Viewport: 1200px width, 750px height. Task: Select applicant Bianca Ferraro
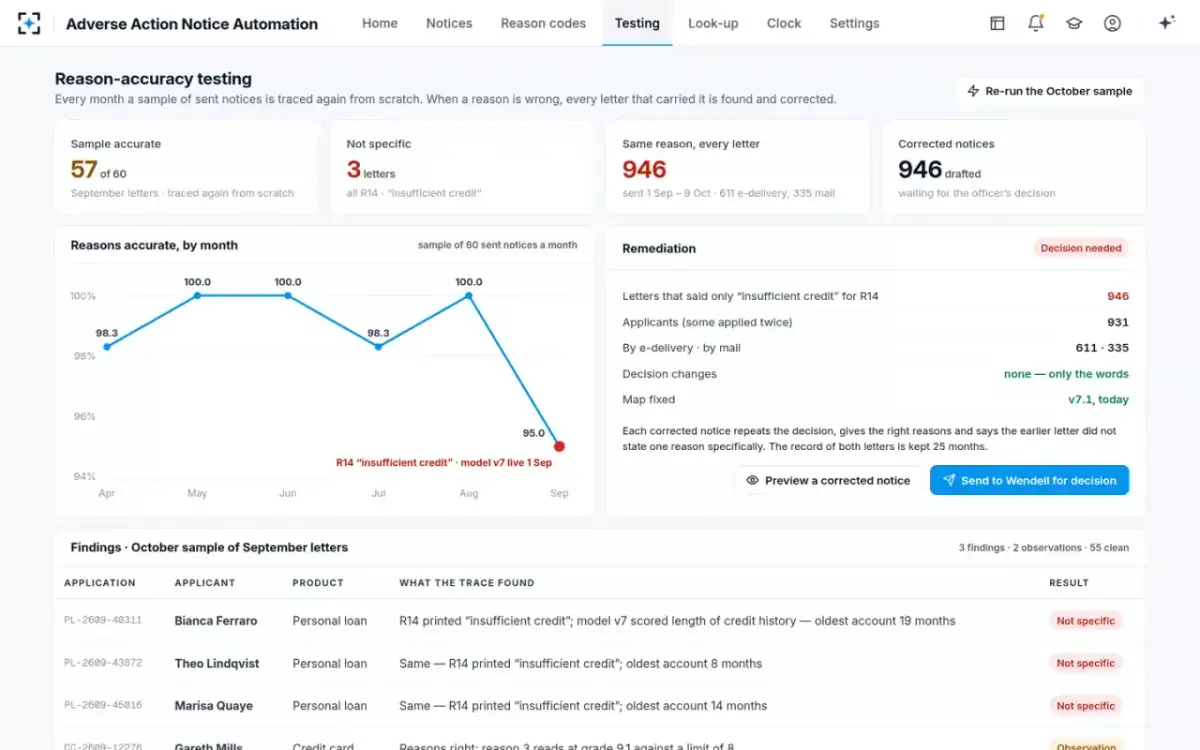[x=216, y=621]
